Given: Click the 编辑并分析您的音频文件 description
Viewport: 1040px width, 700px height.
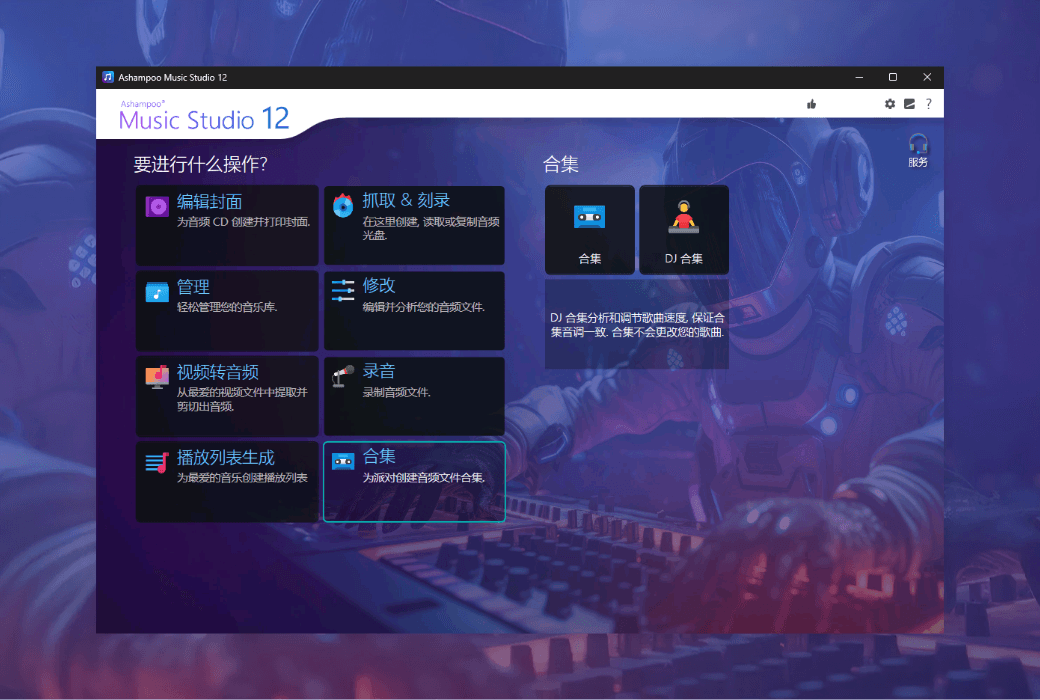Looking at the screenshot, I should tap(423, 307).
